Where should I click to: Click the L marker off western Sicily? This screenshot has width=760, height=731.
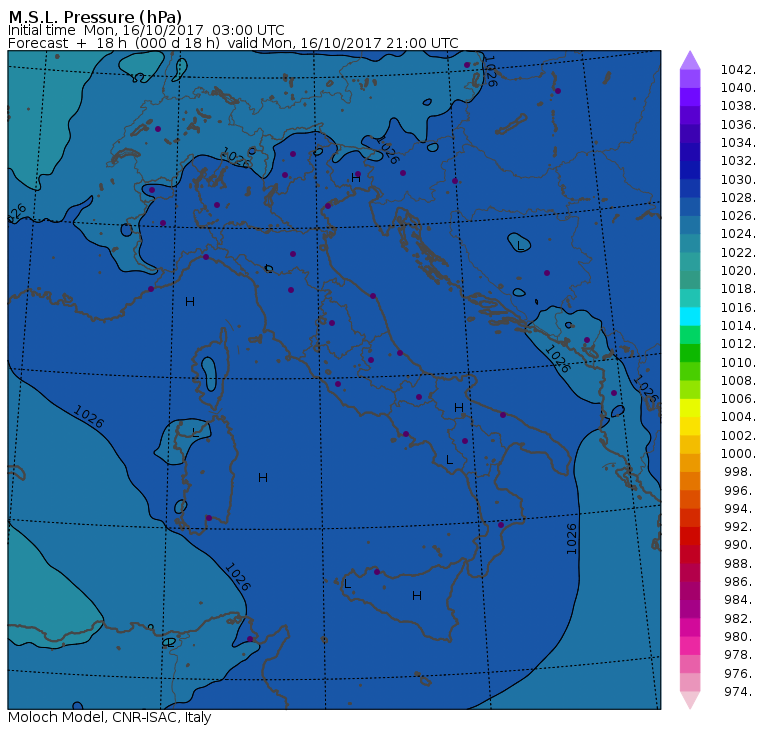tap(347, 584)
